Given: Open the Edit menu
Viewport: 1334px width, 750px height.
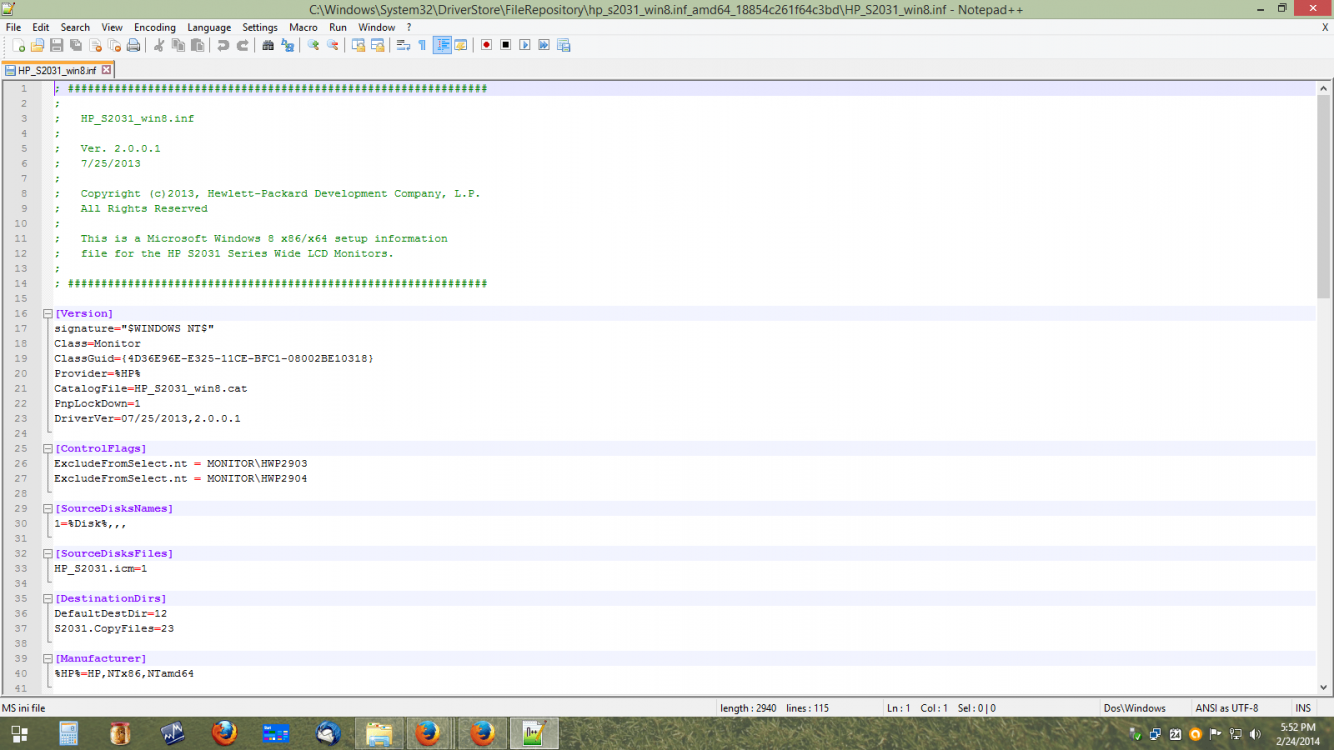Looking at the screenshot, I should coord(40,27).
